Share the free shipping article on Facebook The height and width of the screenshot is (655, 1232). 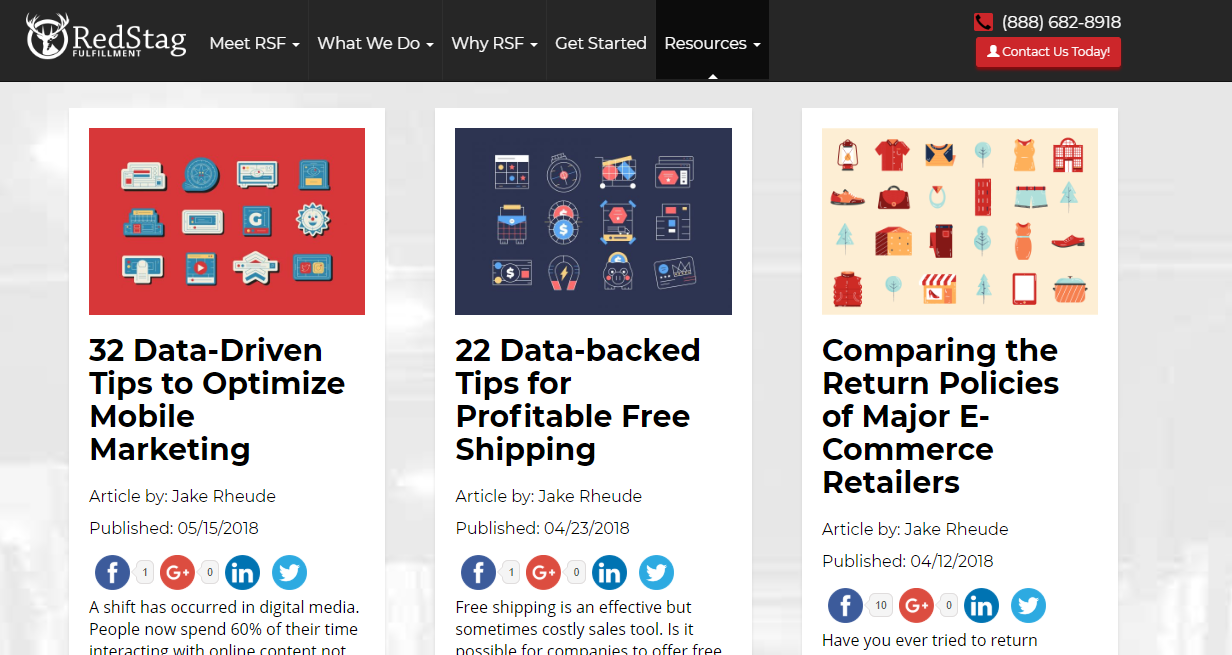[478, 573]
